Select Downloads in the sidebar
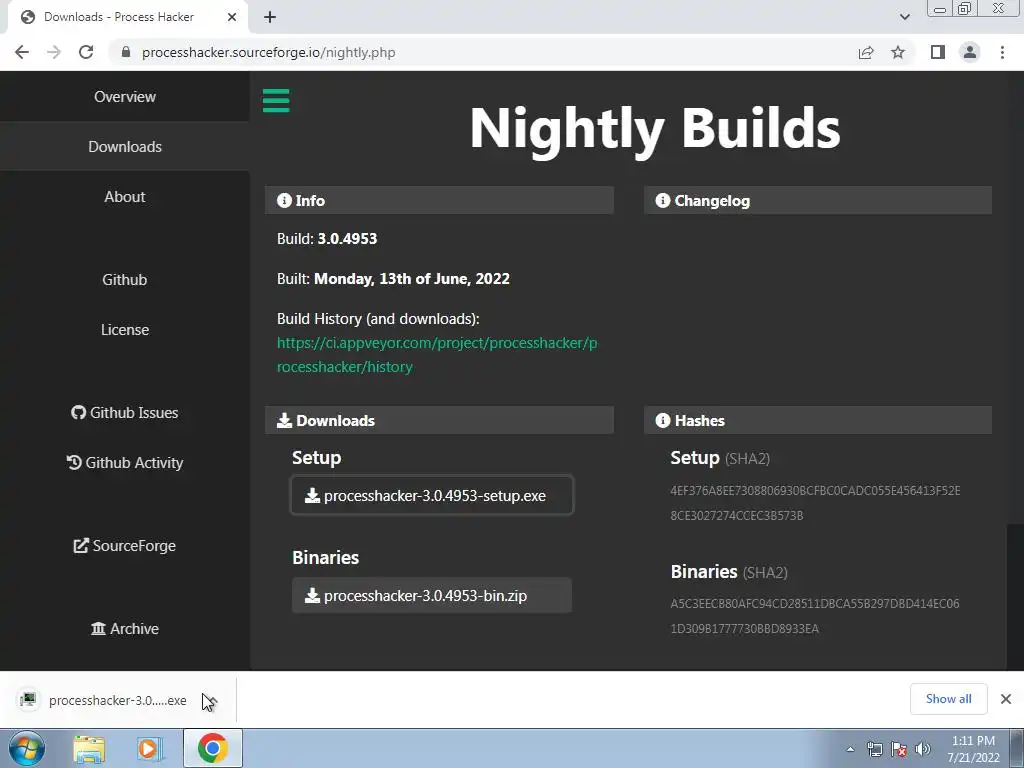Screen dimensions: 1024x768 [x=125, y=146]
